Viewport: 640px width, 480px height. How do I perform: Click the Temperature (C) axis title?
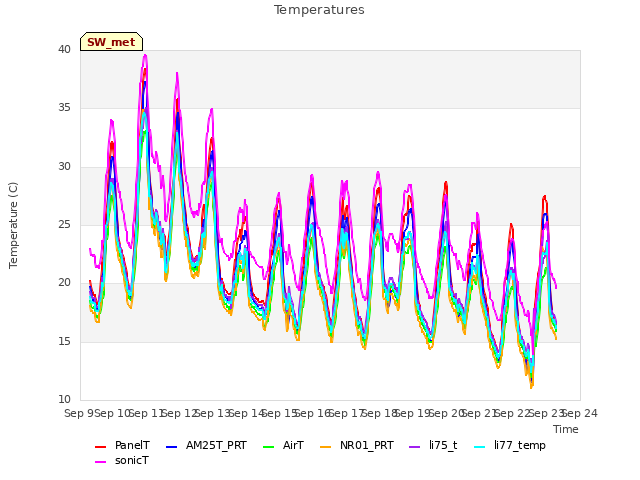tap(13, 225)
